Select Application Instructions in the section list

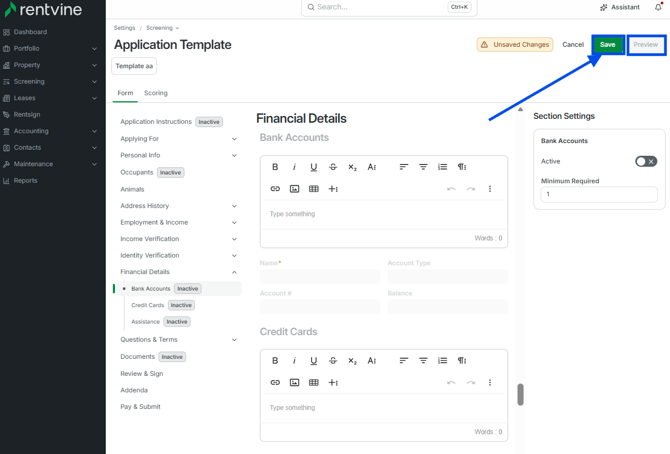coord(156,121)
